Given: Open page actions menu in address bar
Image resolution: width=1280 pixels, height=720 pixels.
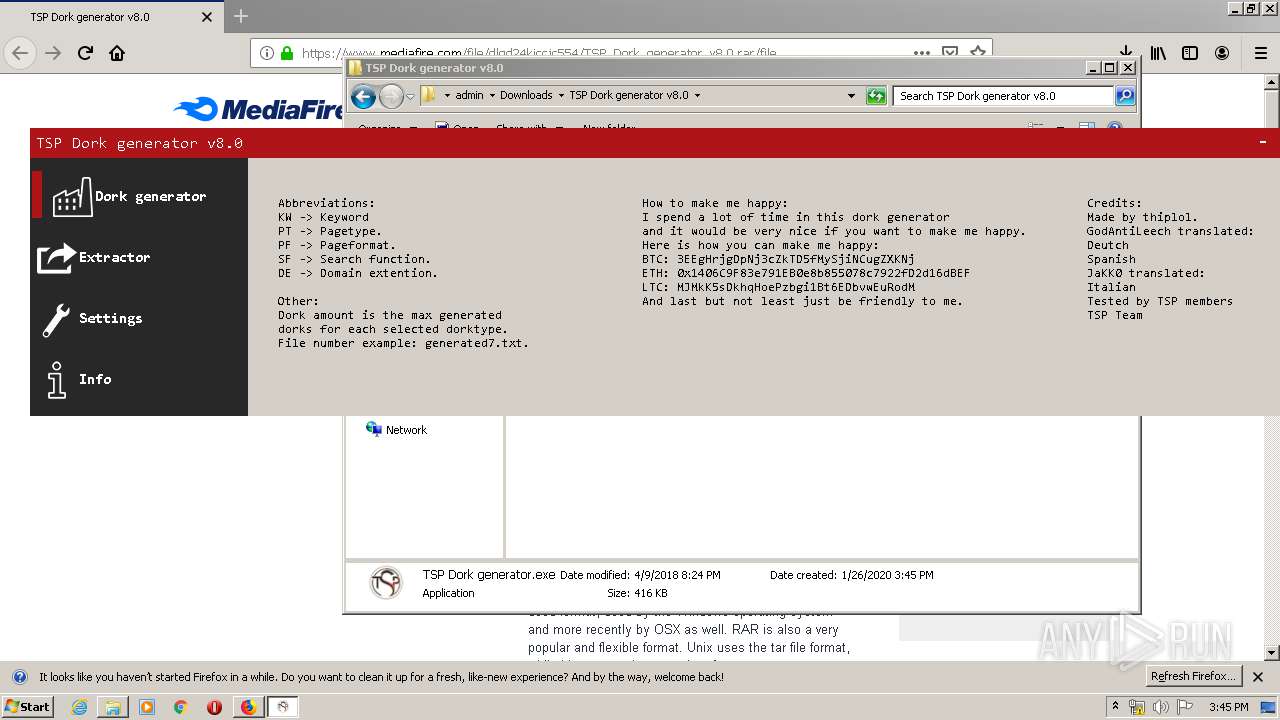Looking at the screenshot, I should coord(921,53).
